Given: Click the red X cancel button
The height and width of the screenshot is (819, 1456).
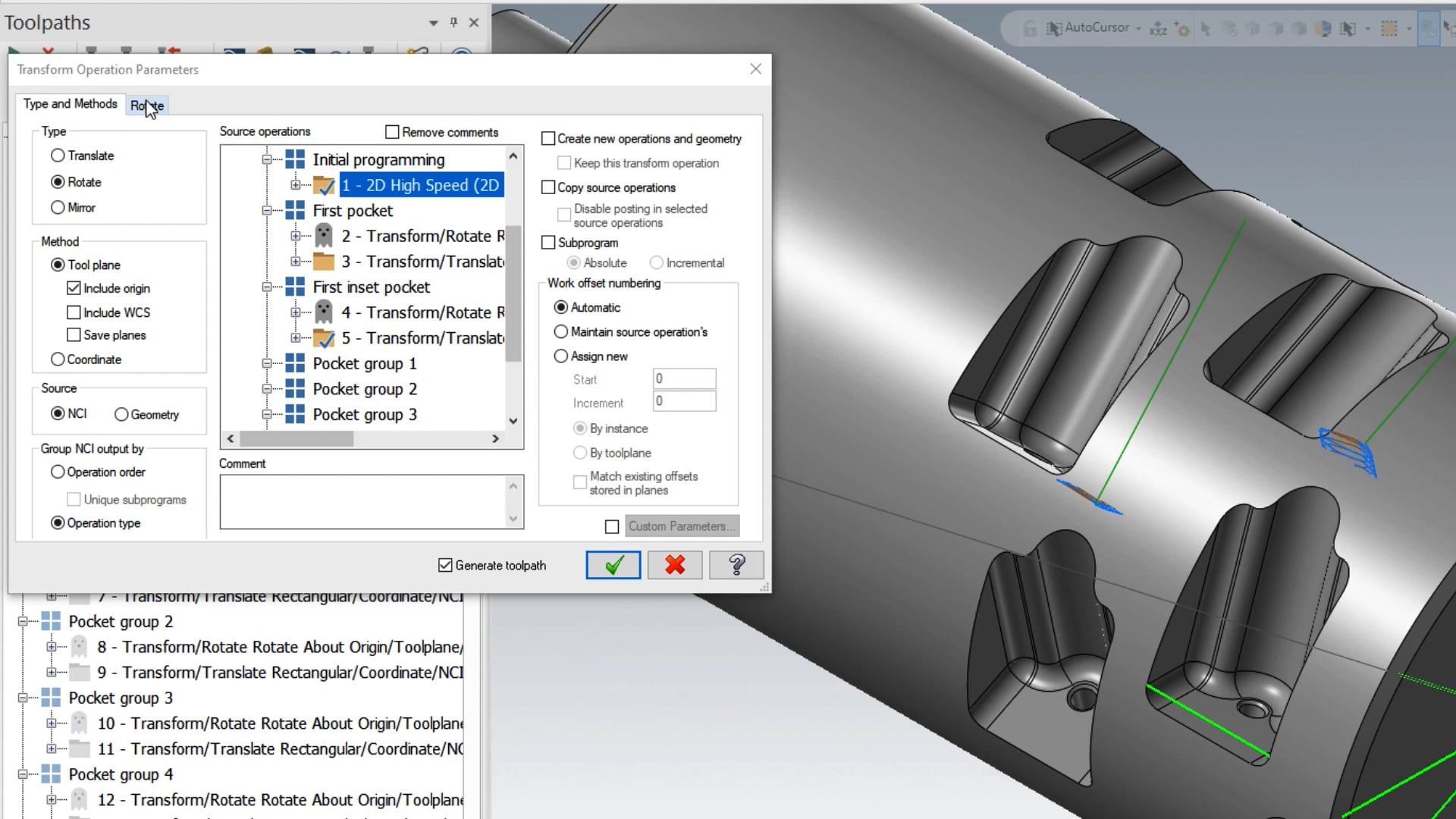Looking at the screenshot, I should click(676, 565).
